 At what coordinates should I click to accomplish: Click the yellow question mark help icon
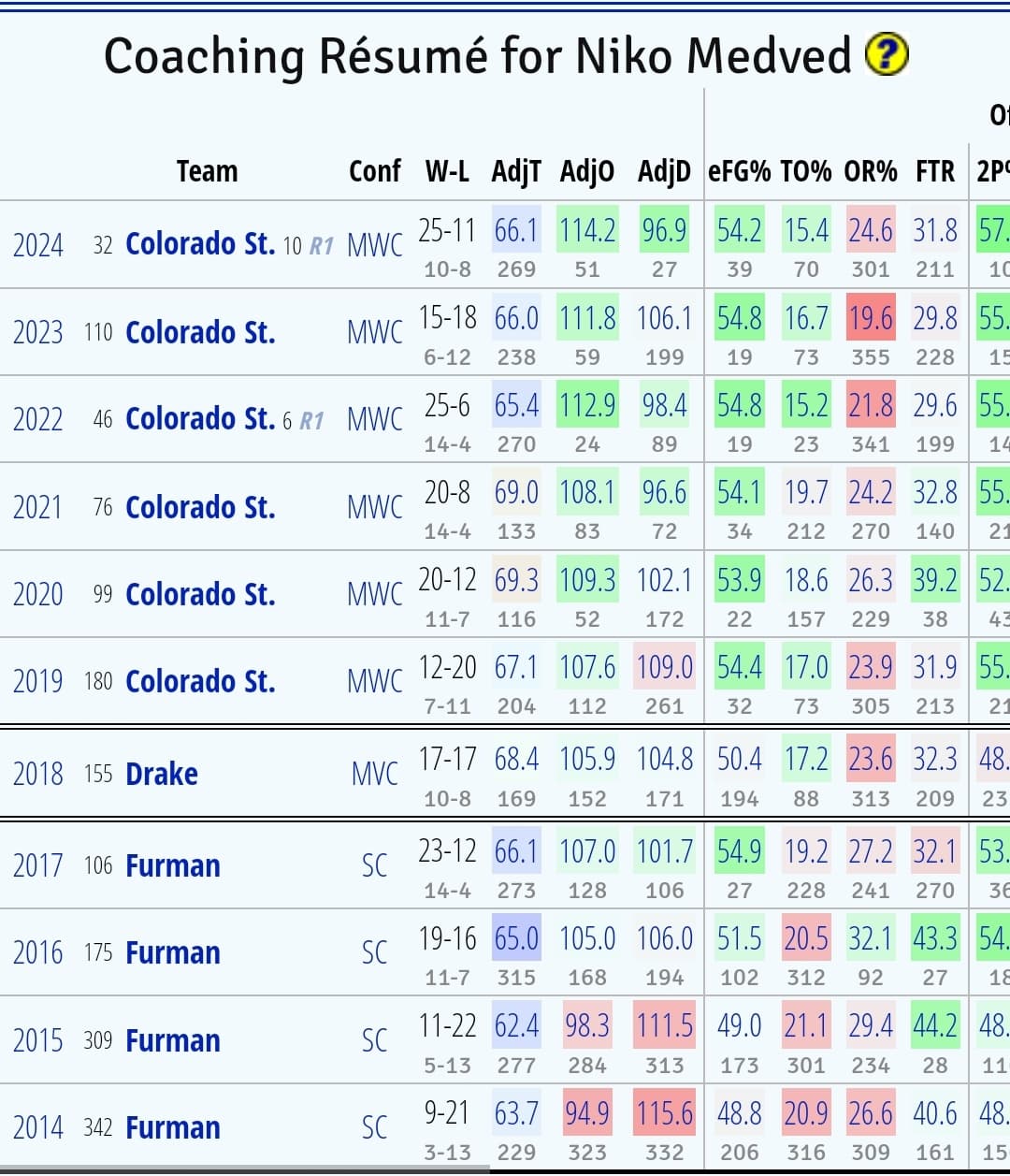coord(886,55)
